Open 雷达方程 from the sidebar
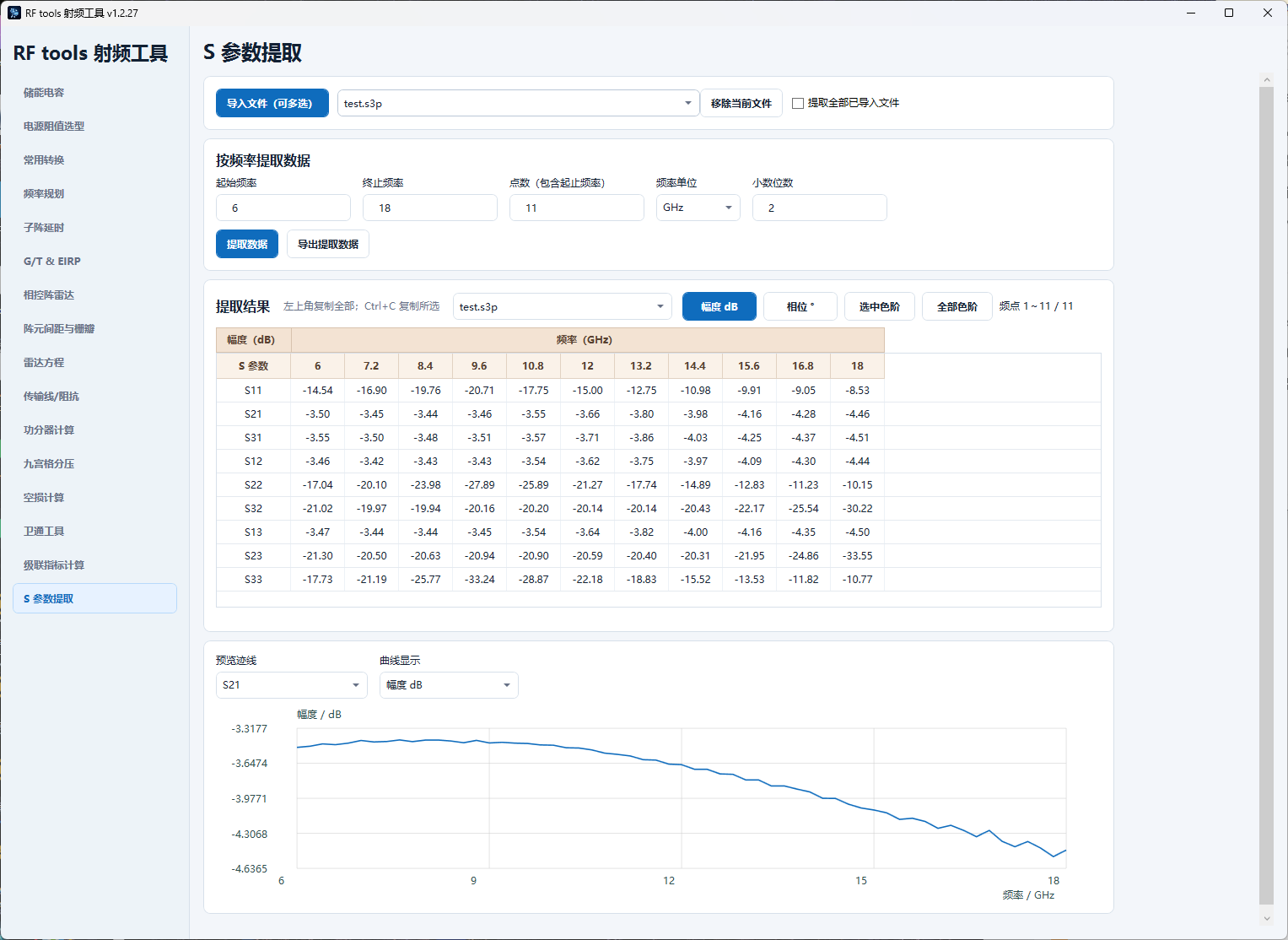This screenshot has width=1288, height=940. [x=94, y=363]
